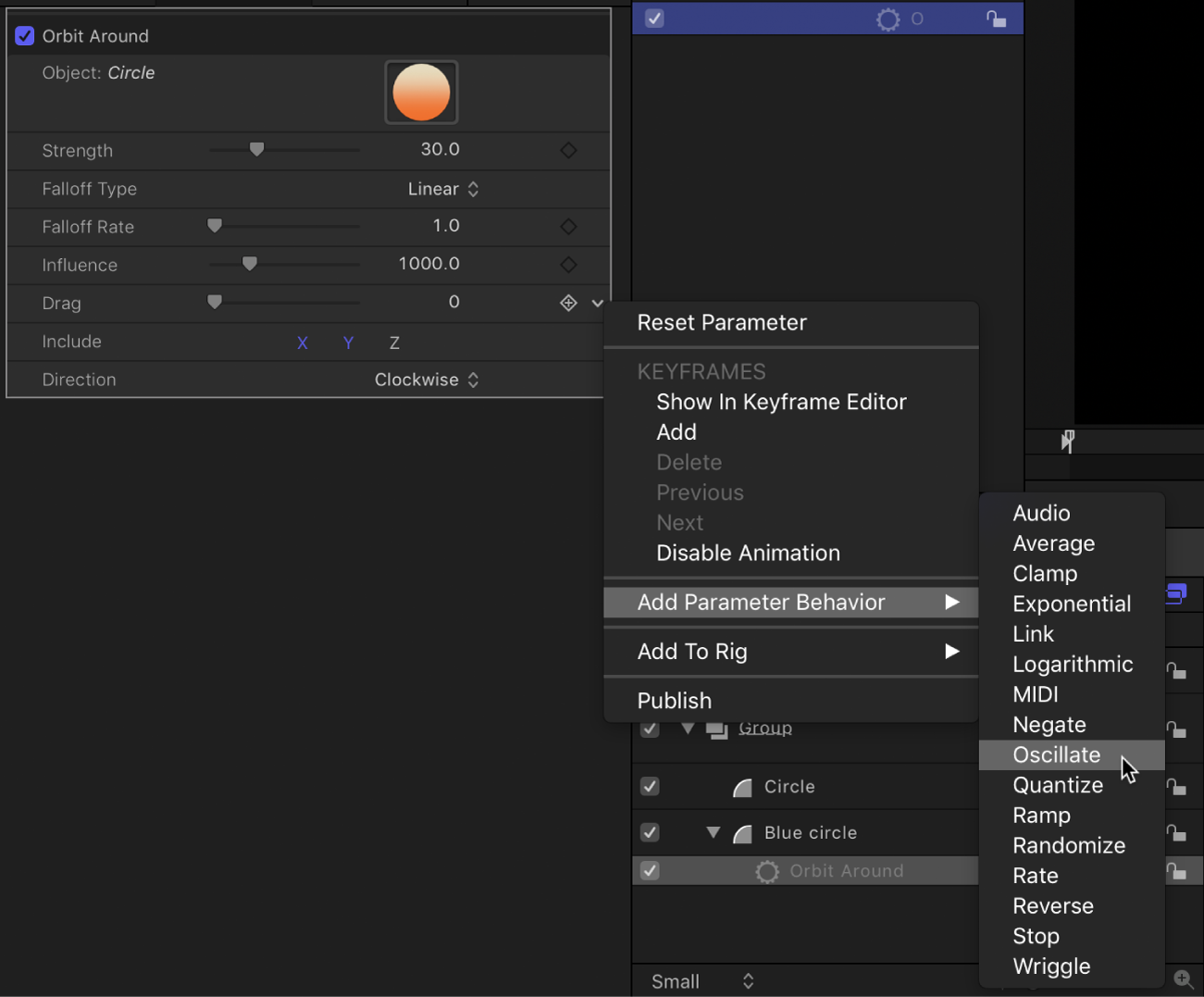Unlock the Orbit Around row lock icon
This screenshot has height=997, width=1204.
[x=1176, y=871]
